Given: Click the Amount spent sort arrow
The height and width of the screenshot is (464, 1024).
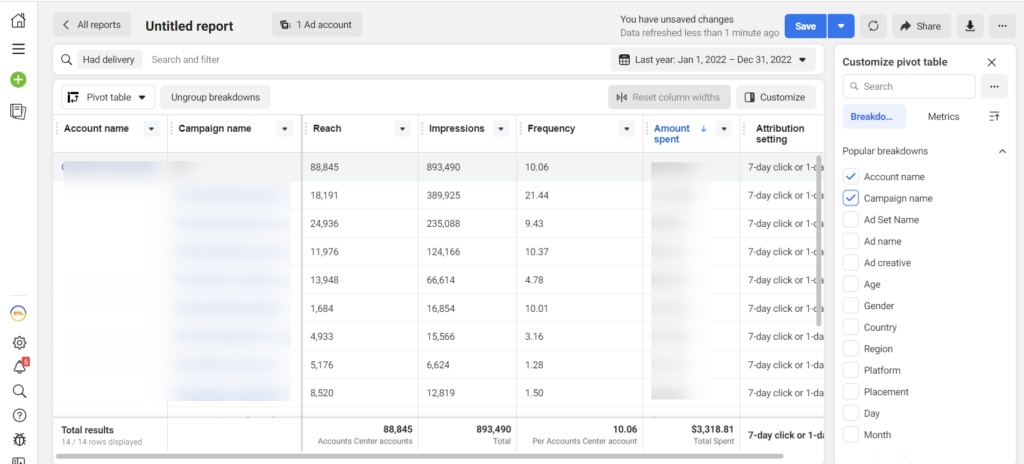Looking at the screenshot, I should 703,129.
